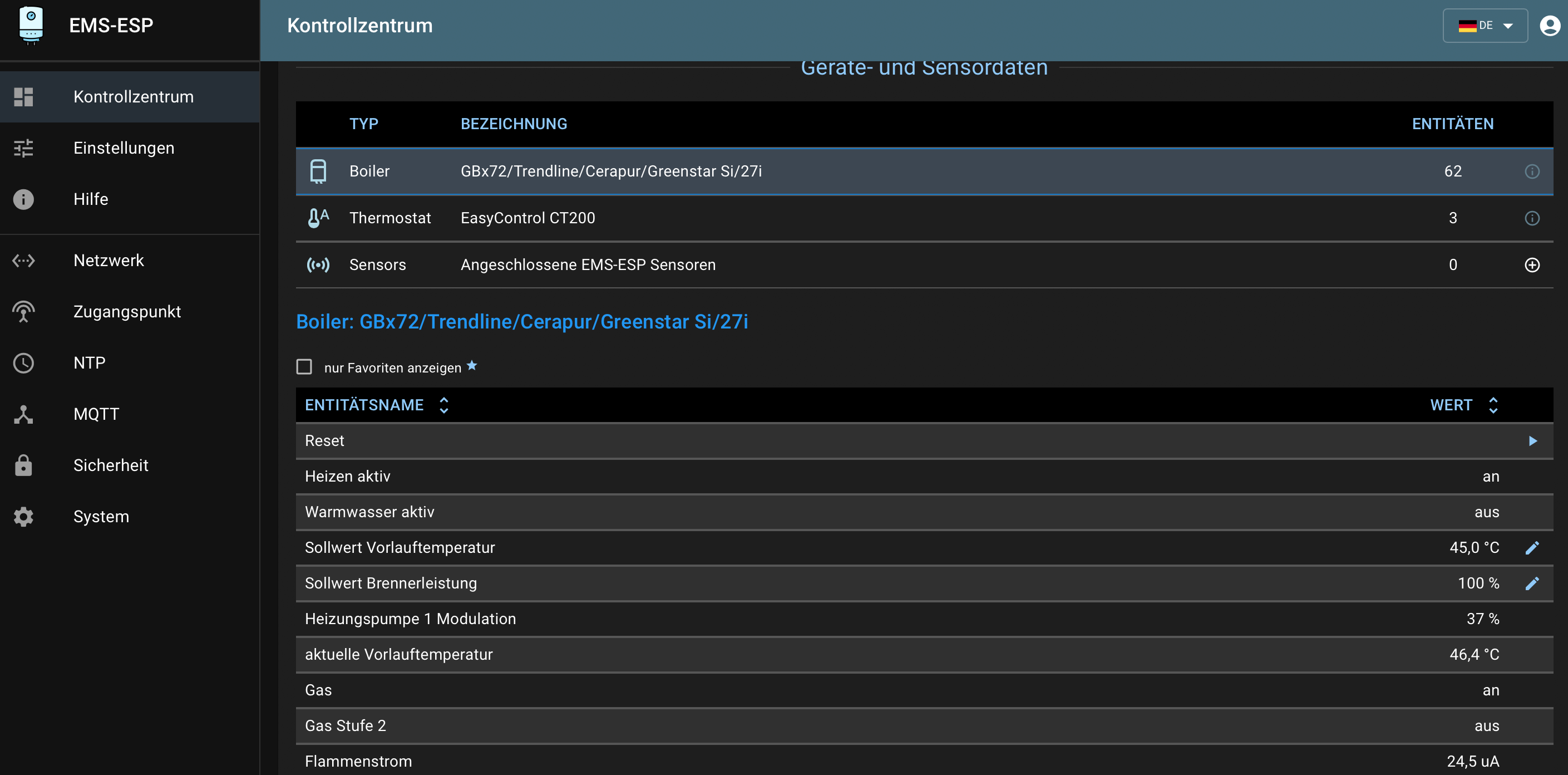Open the Sicherheit sidebar entry
This screenshot has height=775, width=1568.
111,465
